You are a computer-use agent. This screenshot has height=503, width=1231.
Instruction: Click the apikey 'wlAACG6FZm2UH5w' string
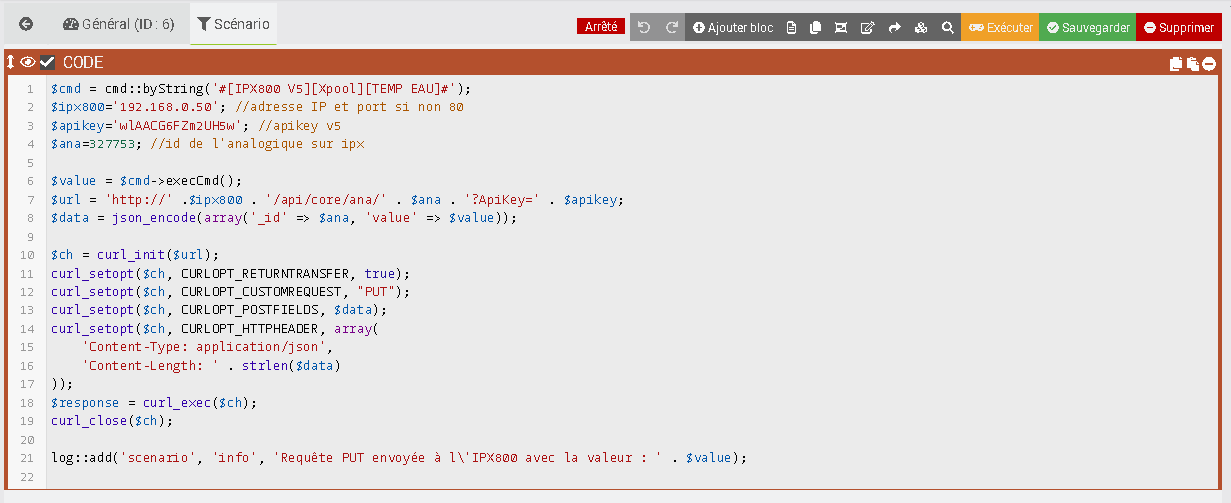click(180, 126)
